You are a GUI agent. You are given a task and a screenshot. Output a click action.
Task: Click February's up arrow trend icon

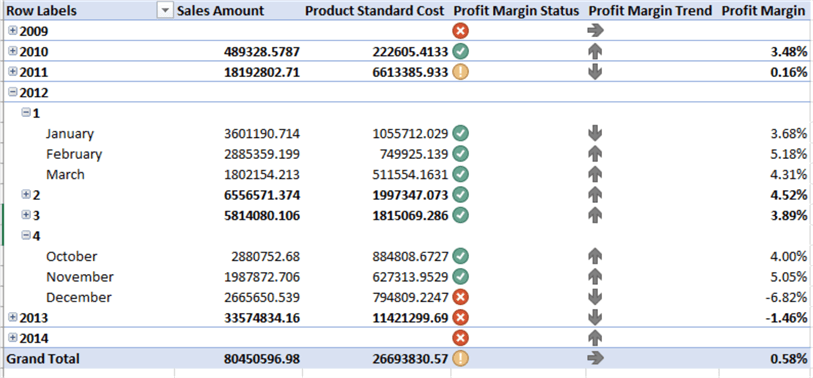(595, 154)
